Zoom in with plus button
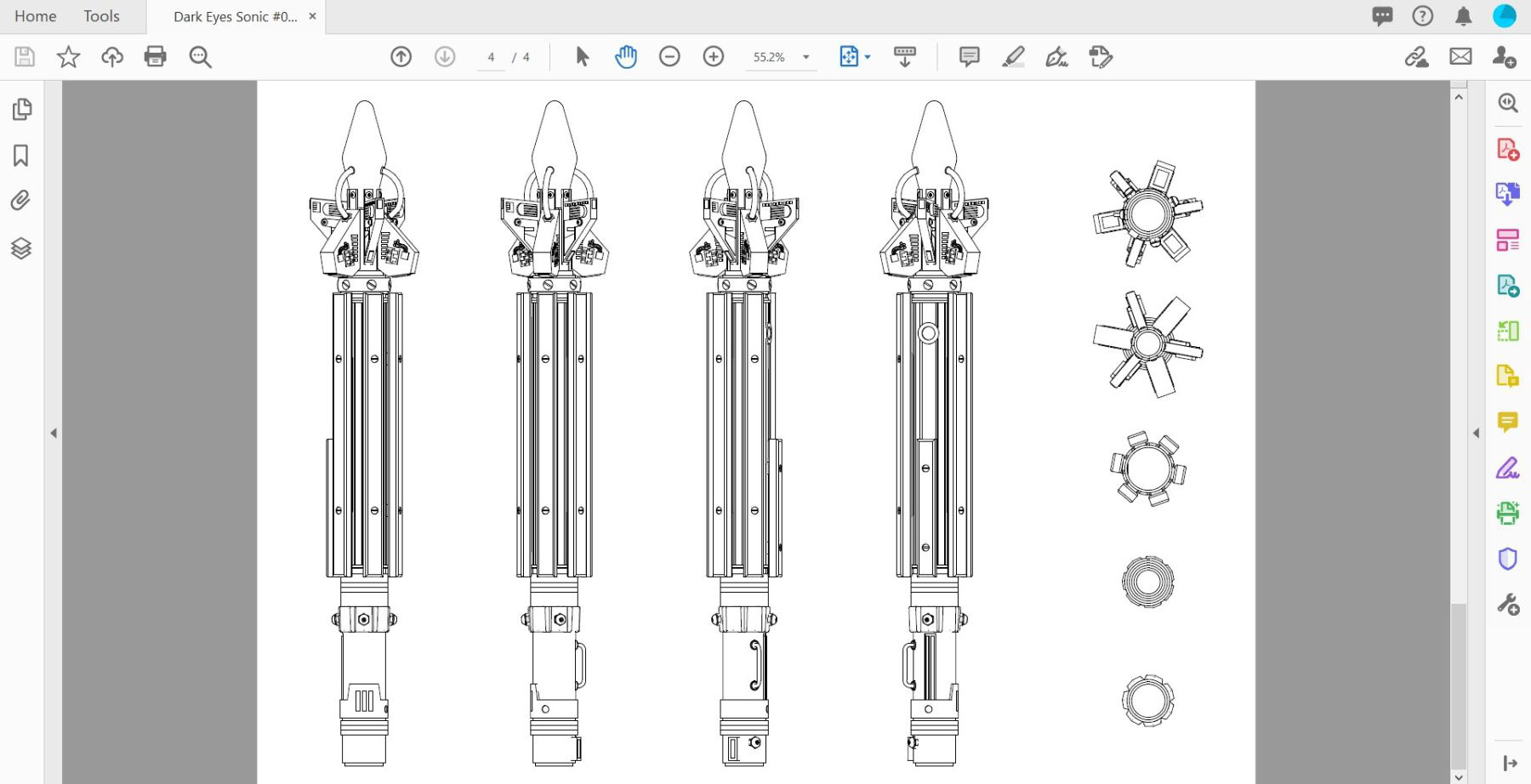Screen dimensions: 1531x784 (714, 57)
